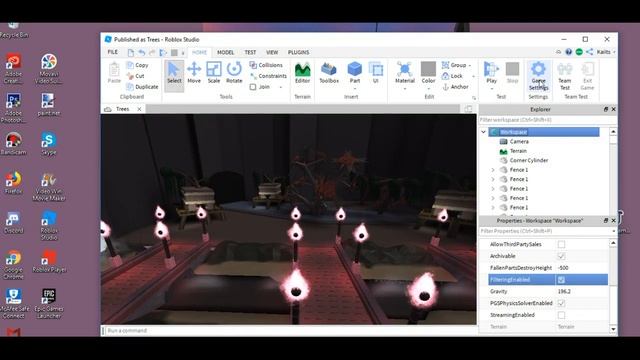Open Discord desktop shortcut

(13, 222)
